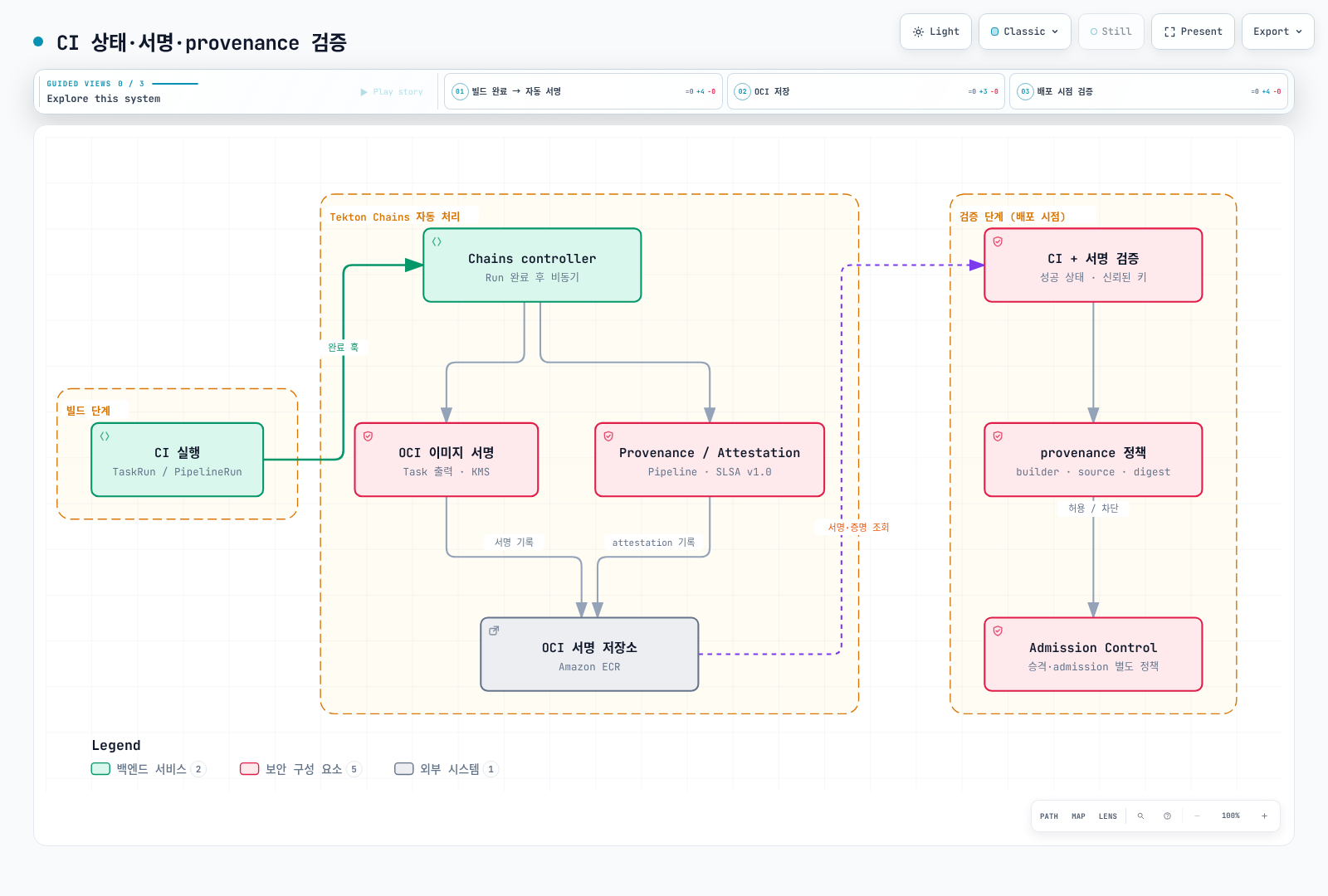This screenshot has height=896, width=1328.
Task: Toggle 외부 시스템 legend swatch
Action: tap(404, 769)
